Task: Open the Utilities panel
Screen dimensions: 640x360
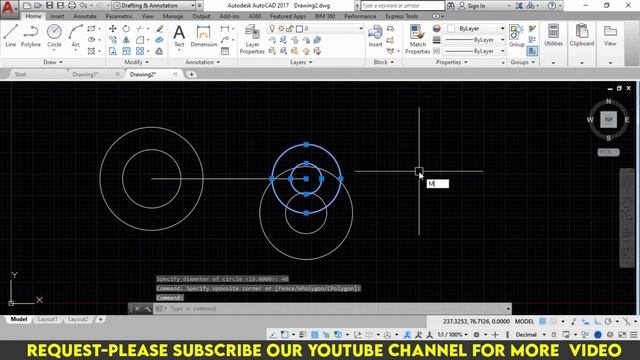Action: (x=553, y=35)
